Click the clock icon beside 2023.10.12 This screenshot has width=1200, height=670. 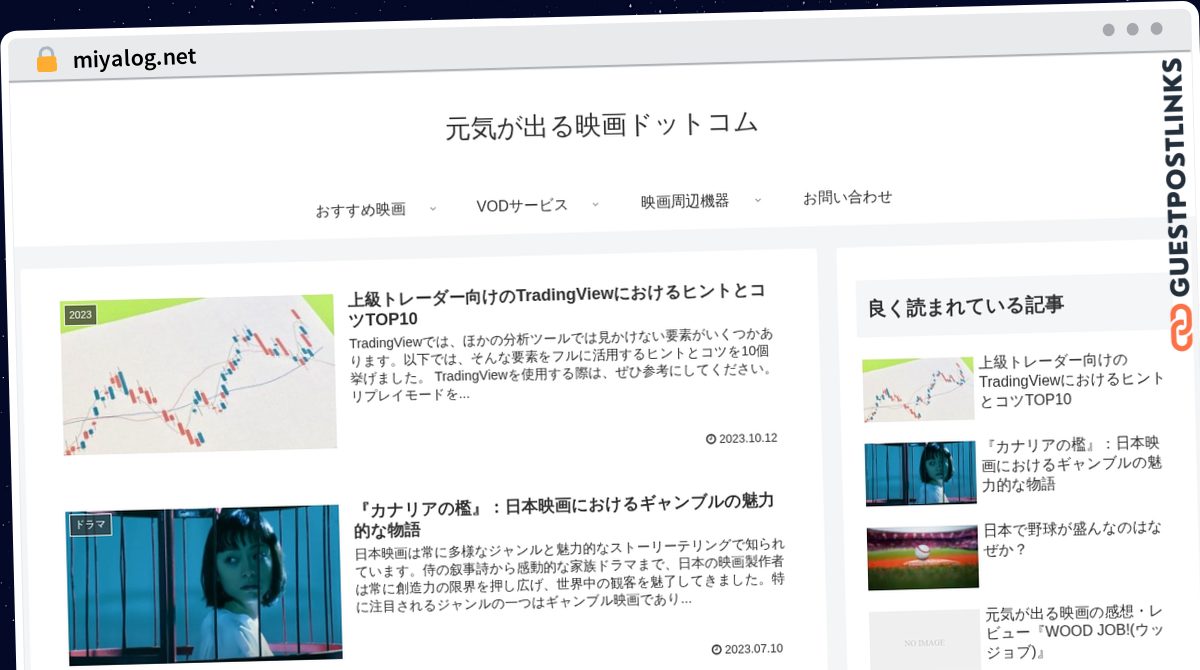(x=711, y=439)
